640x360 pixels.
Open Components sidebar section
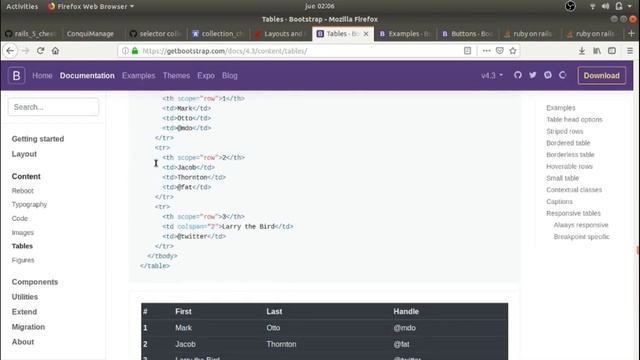click(35, 282)
